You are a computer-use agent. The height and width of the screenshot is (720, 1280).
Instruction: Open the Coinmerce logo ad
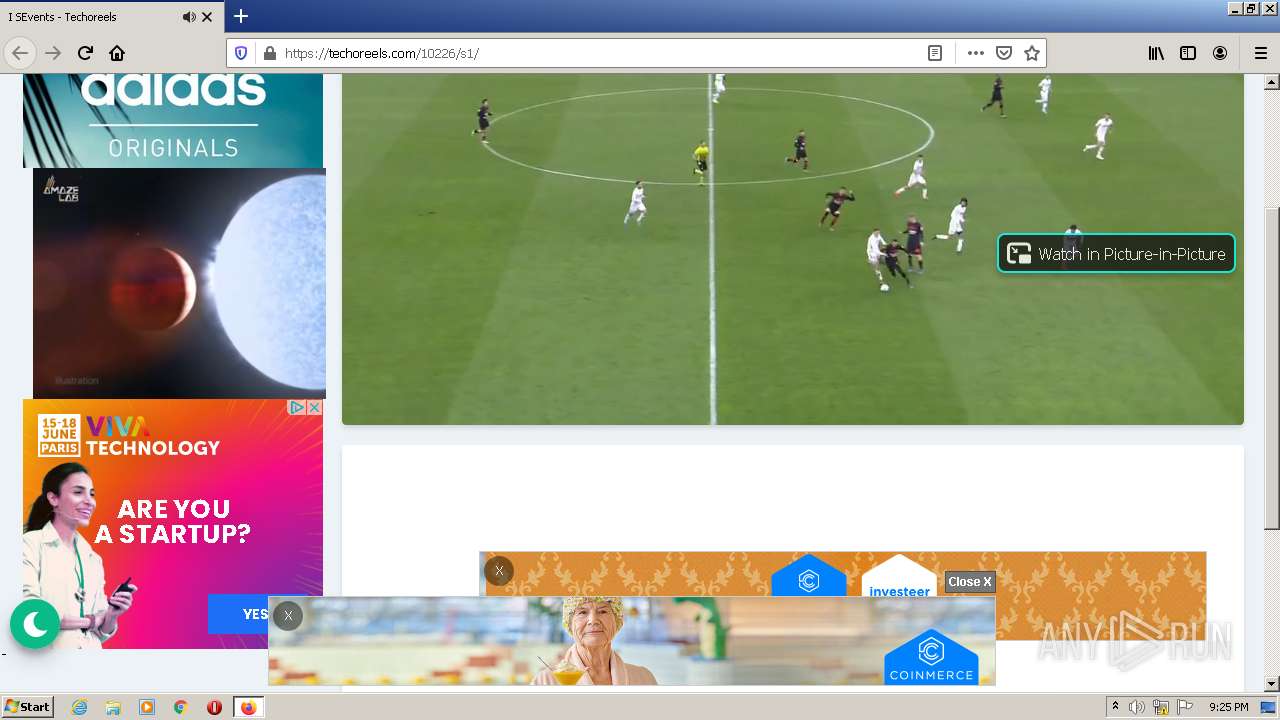pyautogui.click(x=931, y=657)
